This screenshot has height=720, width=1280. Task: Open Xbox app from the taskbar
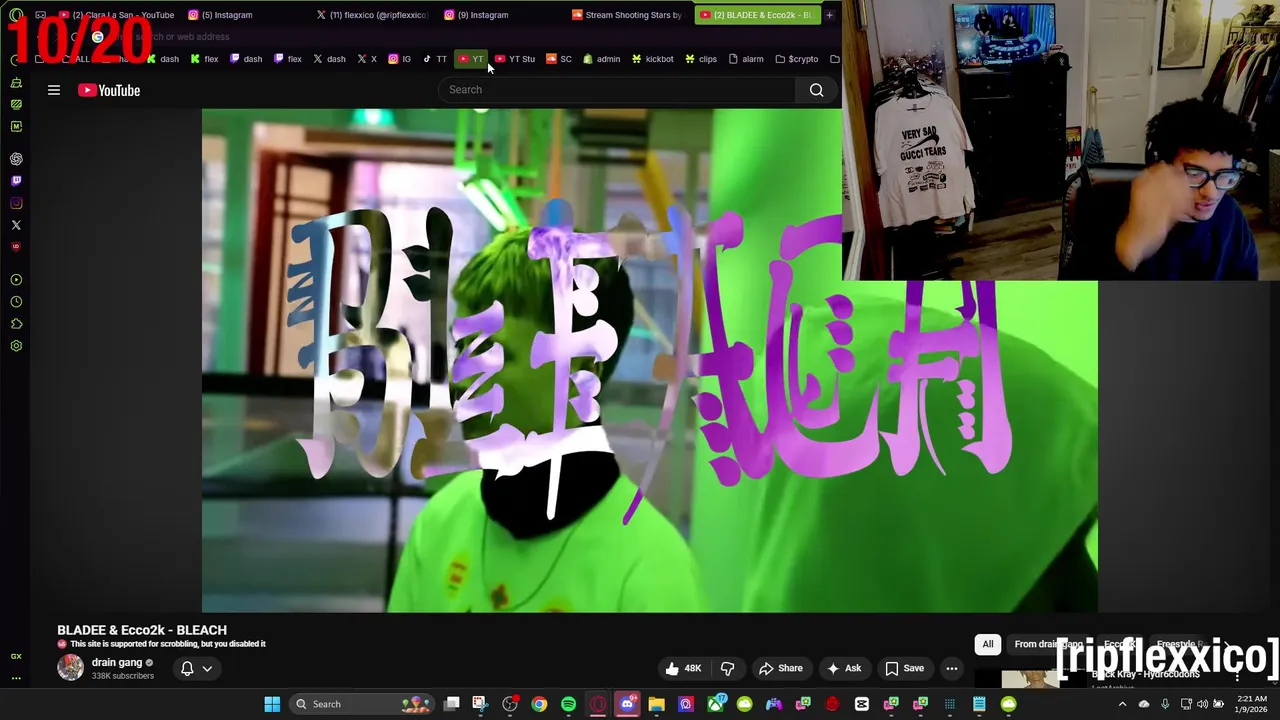715,704
